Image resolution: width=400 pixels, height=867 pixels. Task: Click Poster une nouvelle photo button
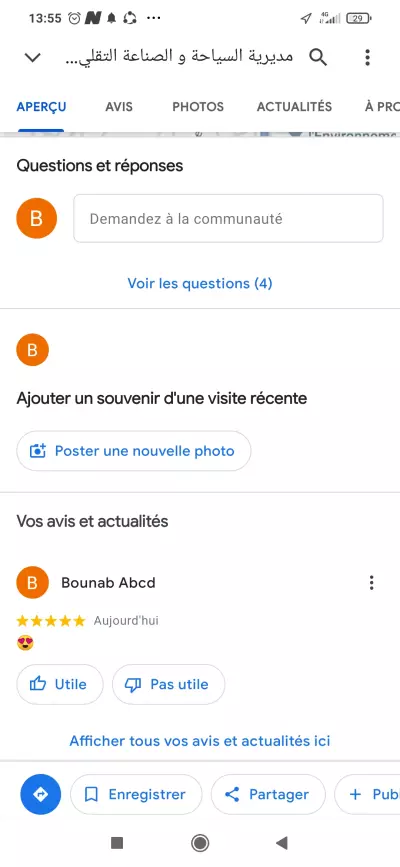134,451
